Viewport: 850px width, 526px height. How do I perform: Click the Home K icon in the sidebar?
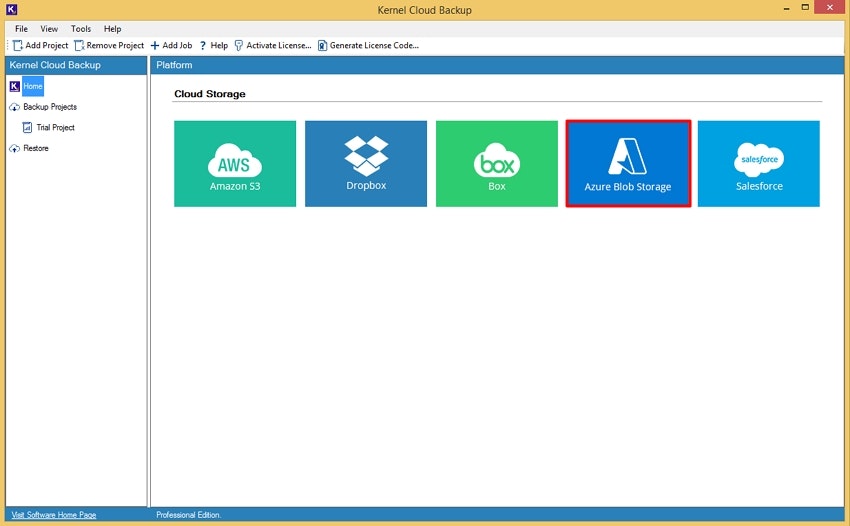15,86
